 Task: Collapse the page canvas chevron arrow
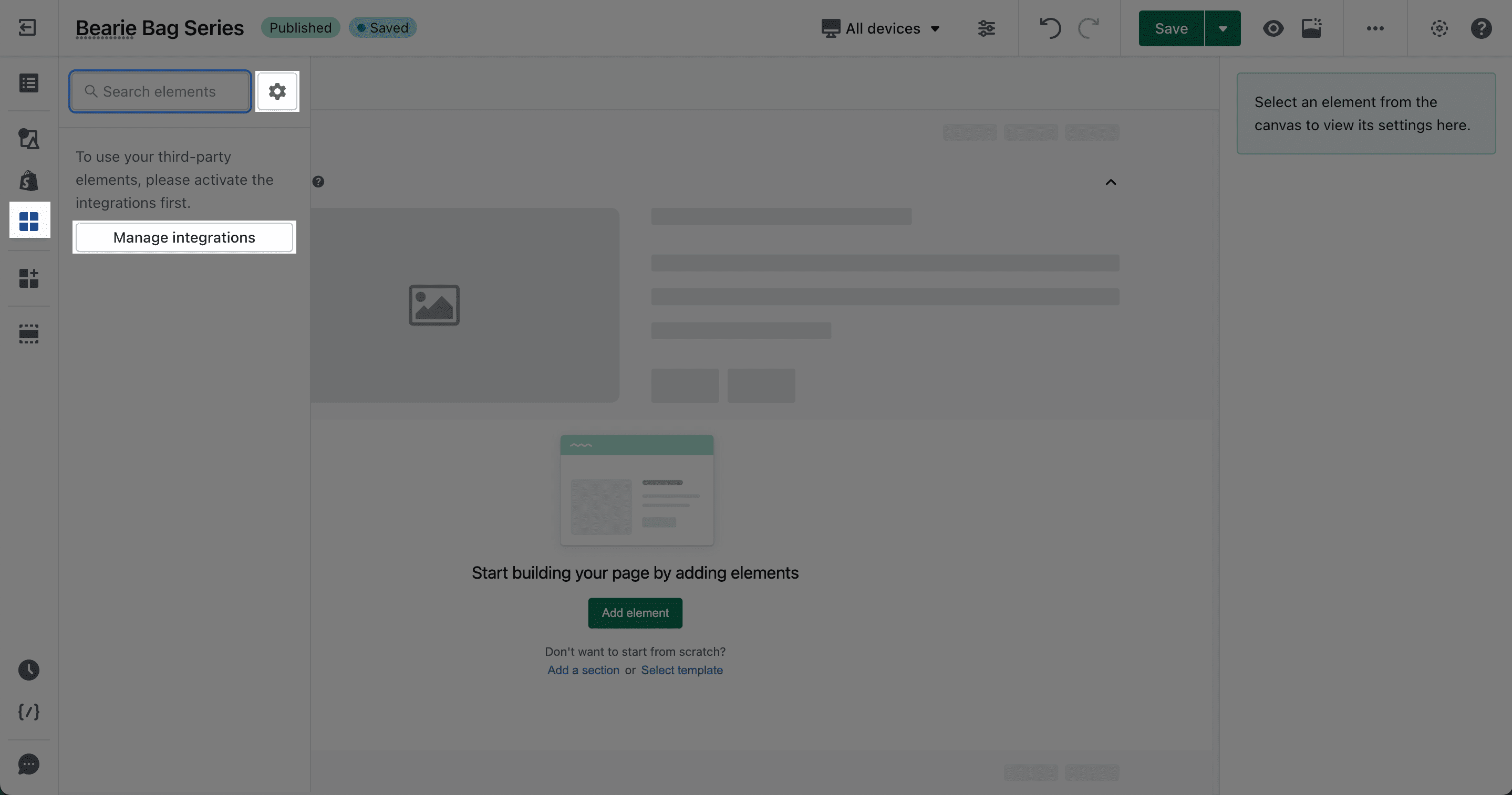click(1111, 182)
